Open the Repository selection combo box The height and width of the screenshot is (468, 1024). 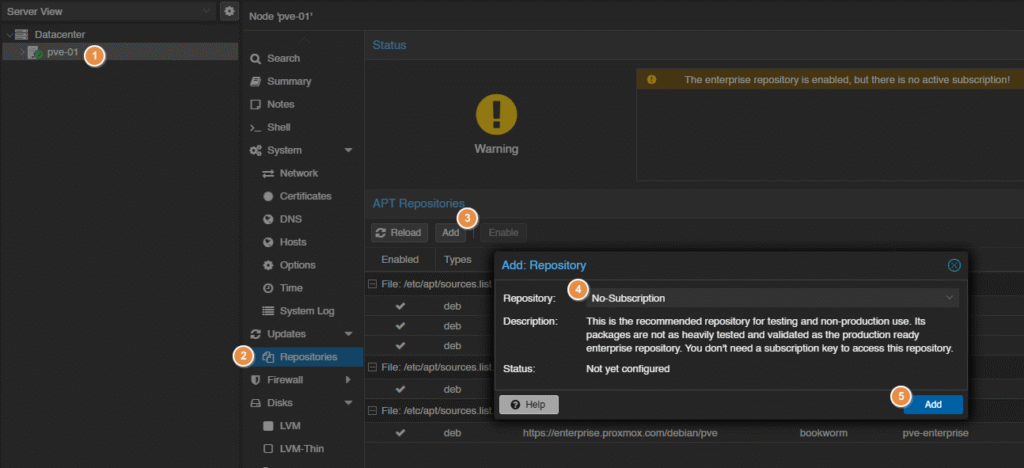click(771, 297)
